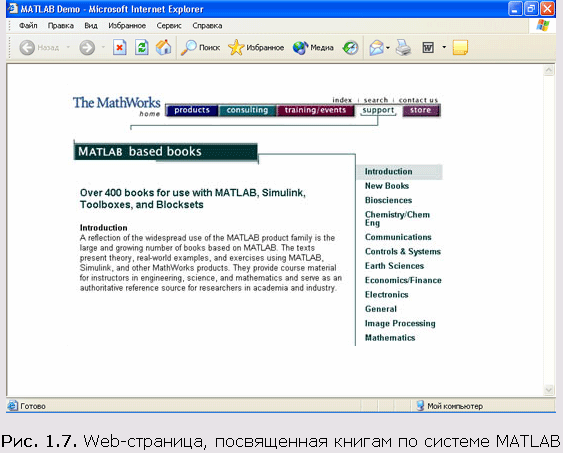
Task: Click the Windows flag logo
Action: pos(543,25)
